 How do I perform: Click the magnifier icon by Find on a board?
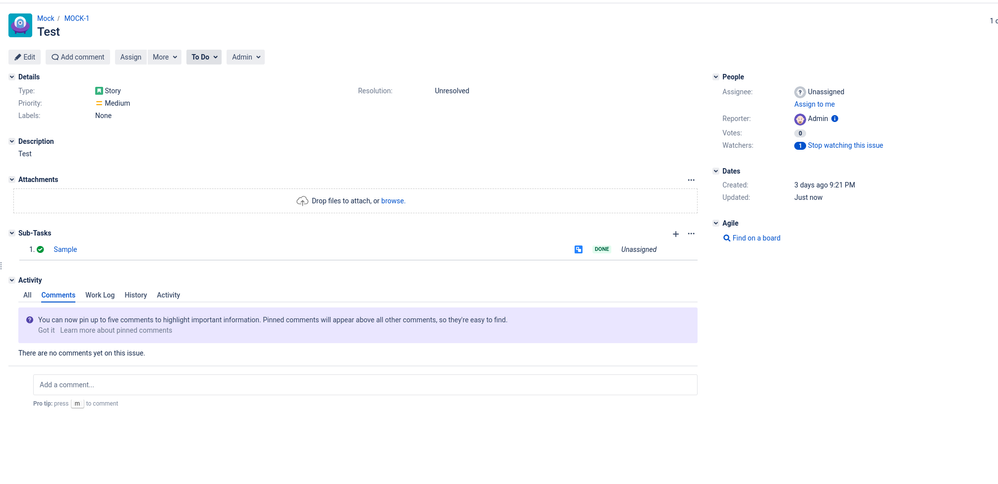point(727,238)
